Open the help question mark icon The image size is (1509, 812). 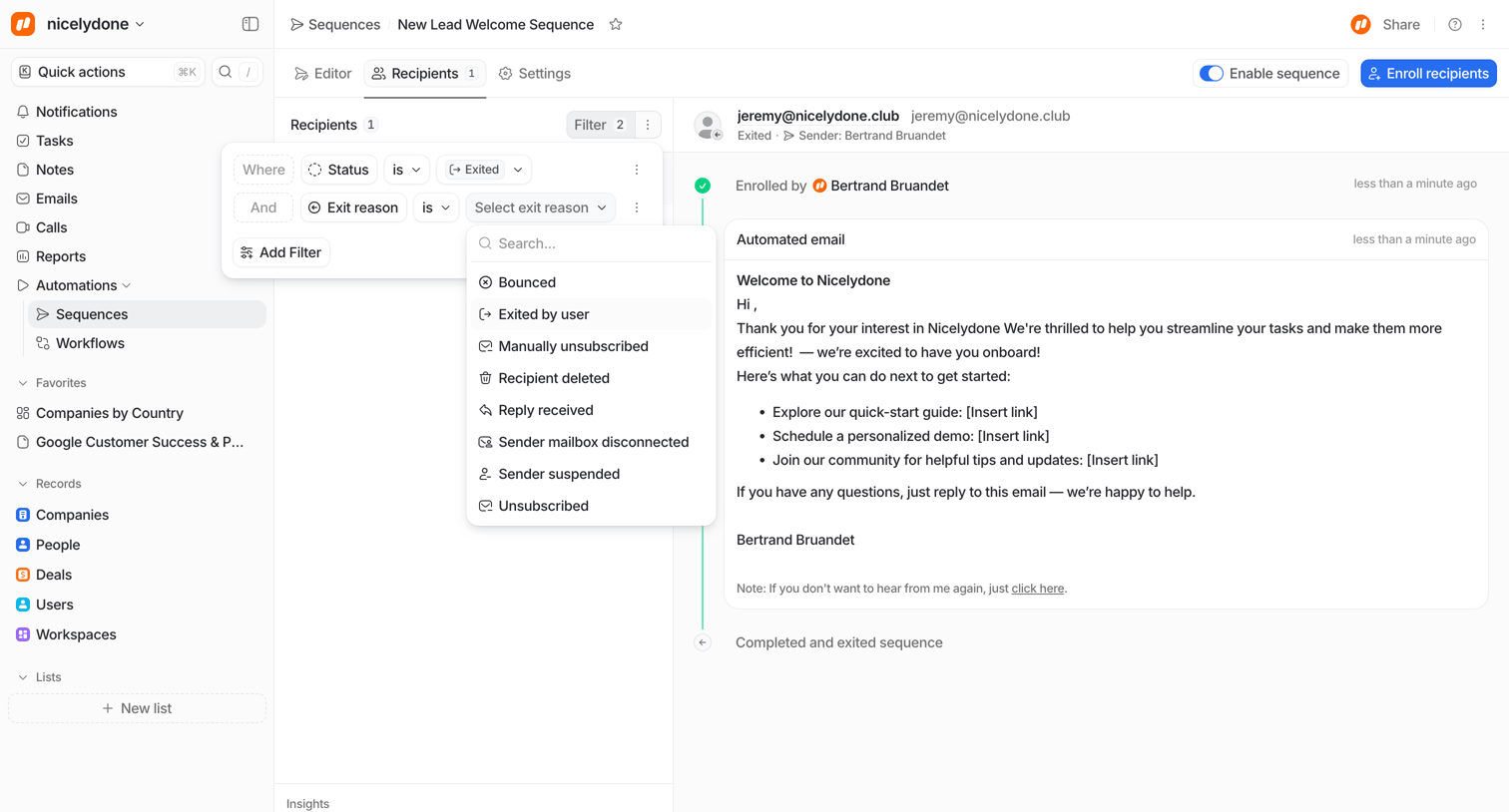pos(1455,24)
